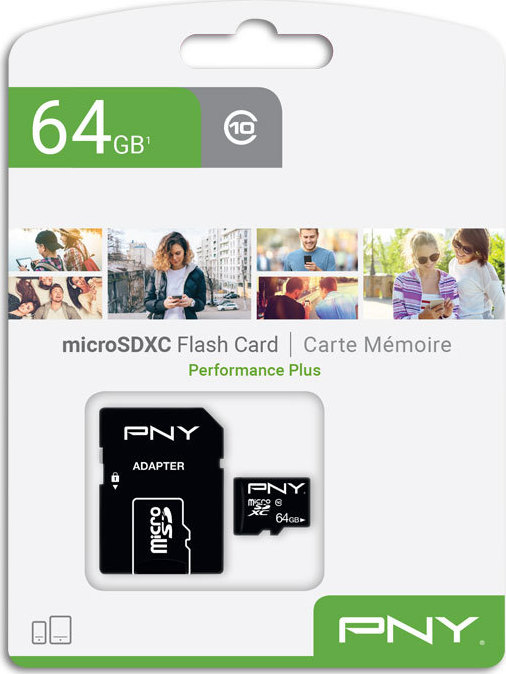Click the hanging hole at package top

click(256, 48)
